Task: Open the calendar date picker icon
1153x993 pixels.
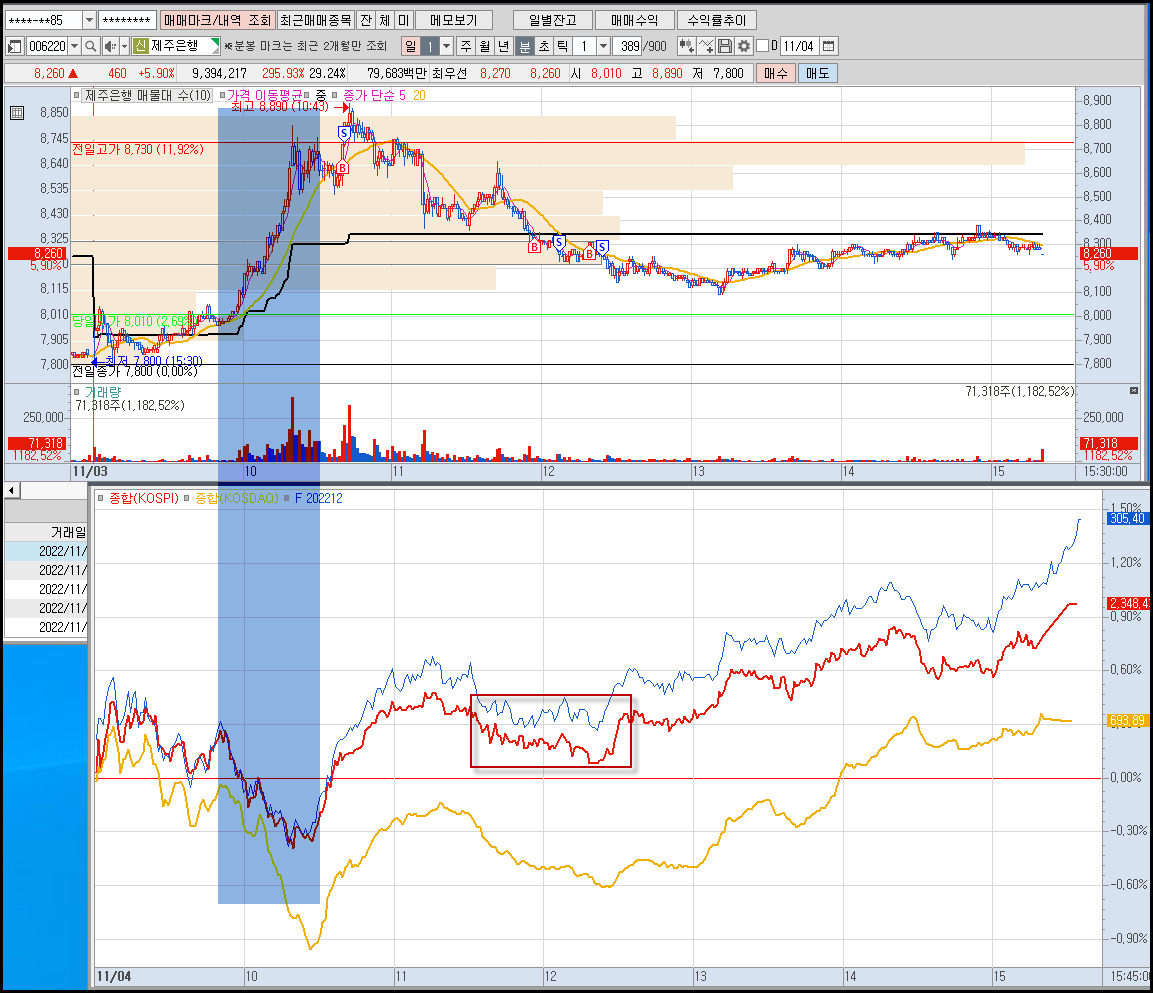Action: [x=829, y=46]
